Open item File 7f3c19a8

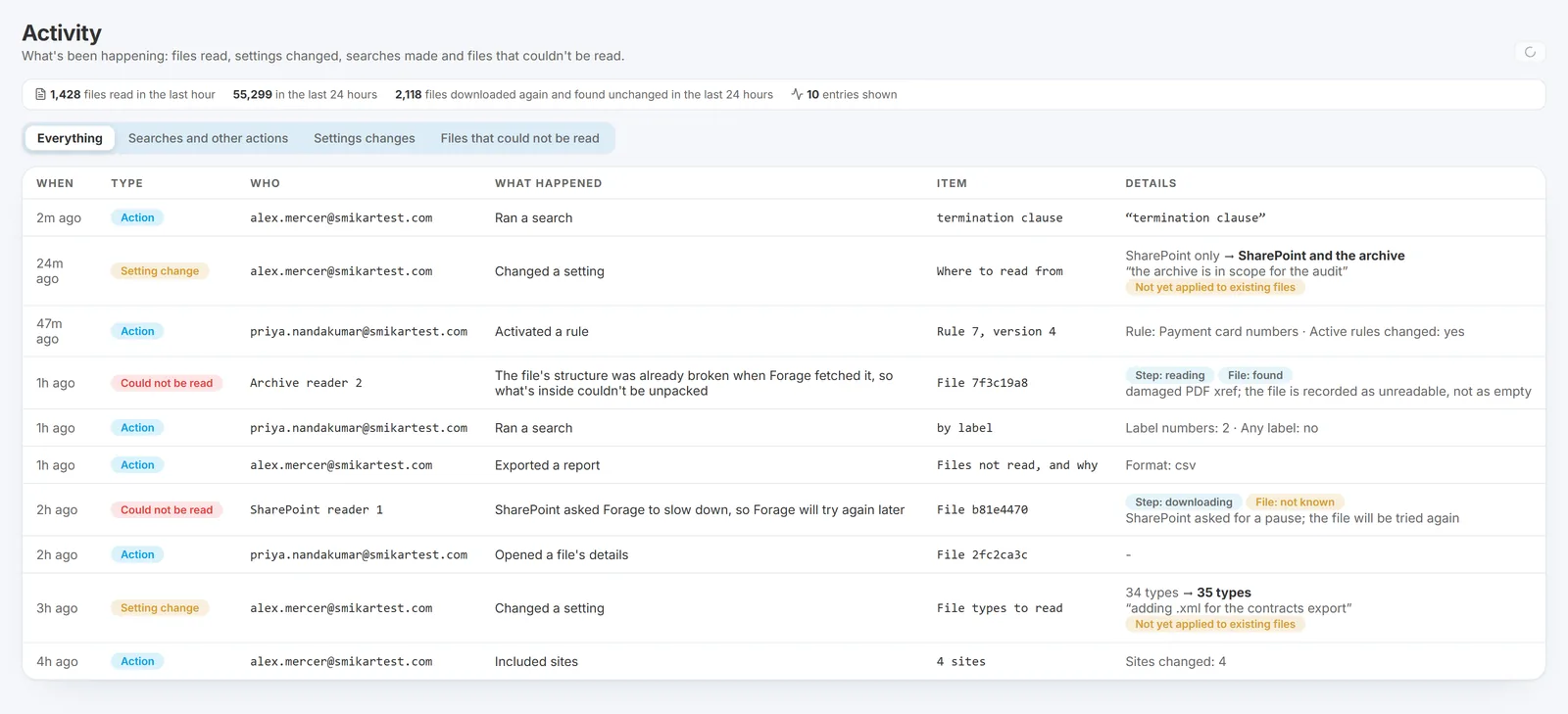coord(982,383)
